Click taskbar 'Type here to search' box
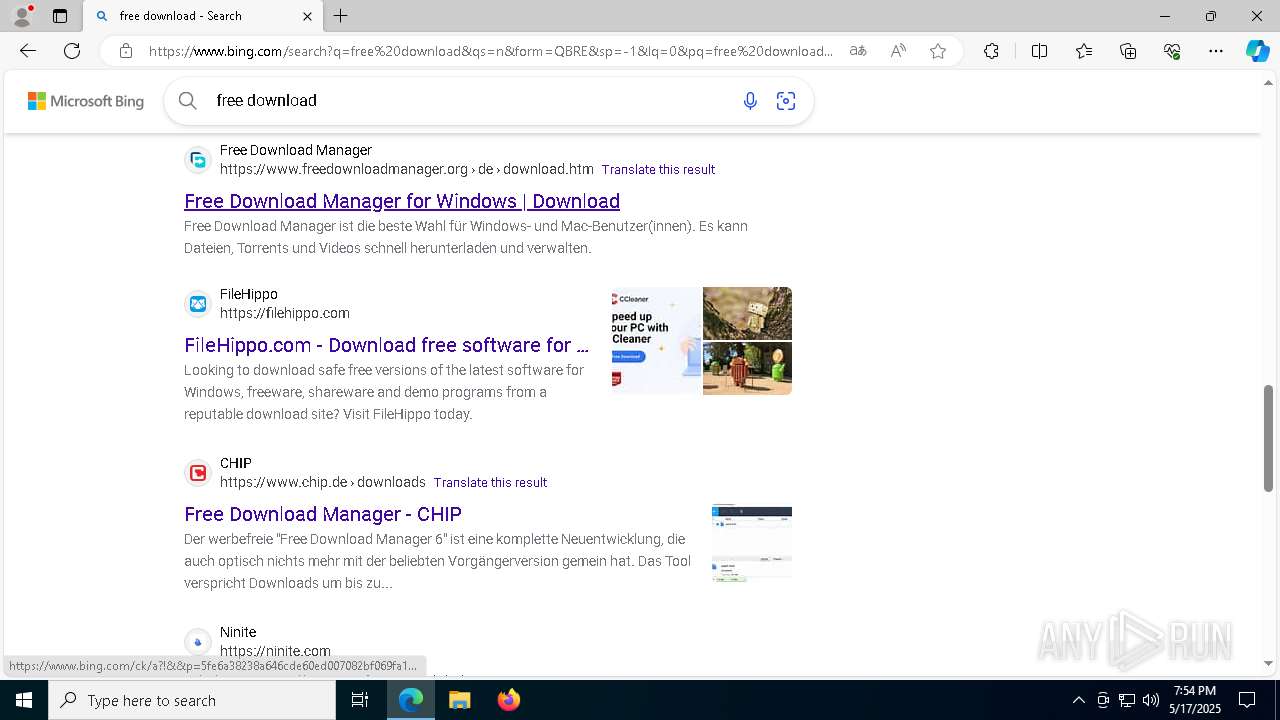 click(x=192, y=700)
